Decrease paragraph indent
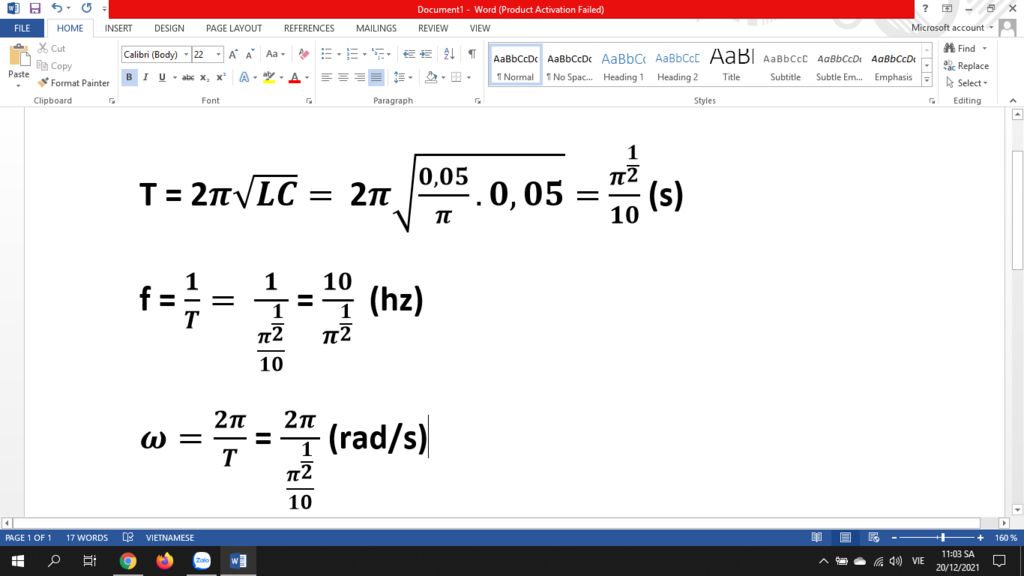 pos(409,54)
